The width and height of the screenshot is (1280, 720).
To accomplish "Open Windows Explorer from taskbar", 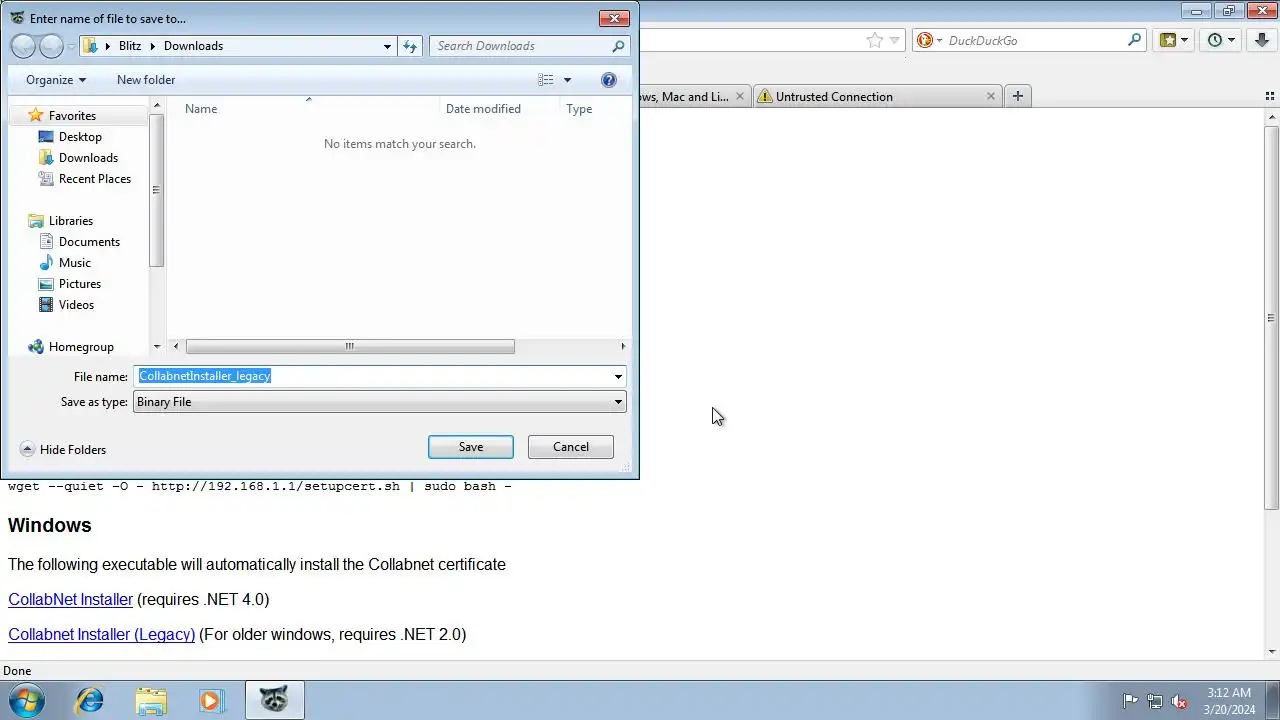I will 151,700.
